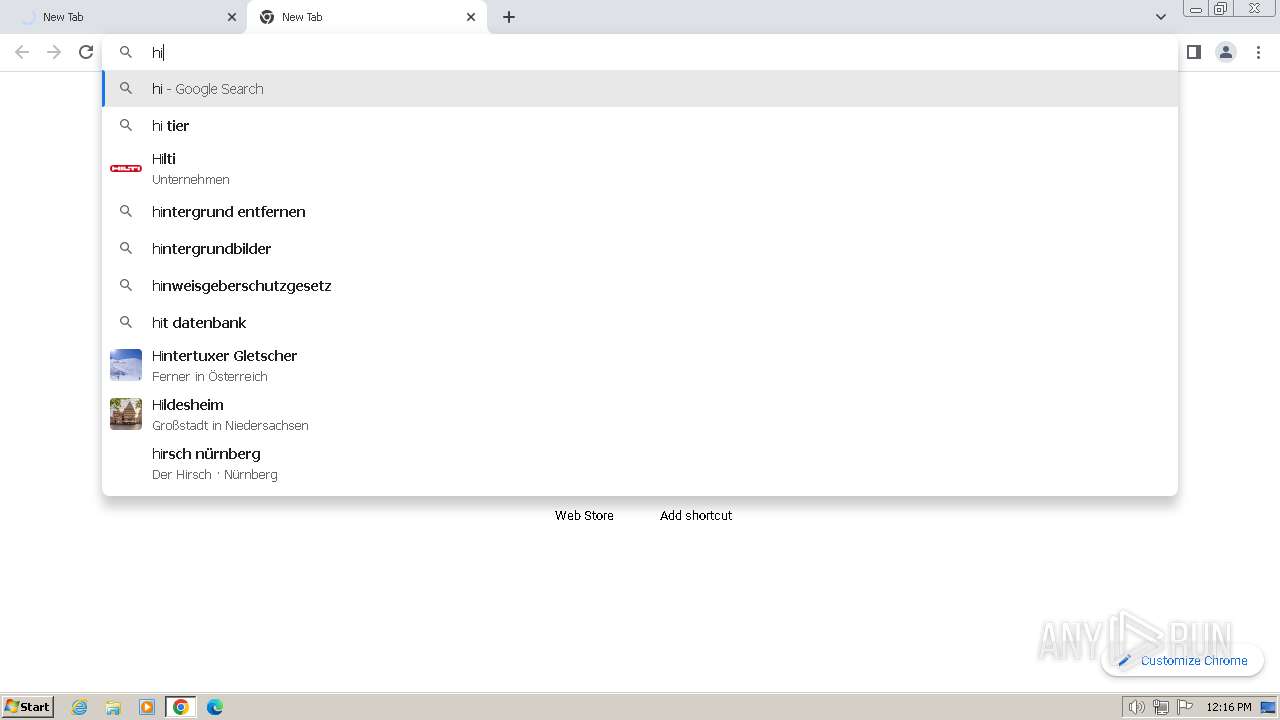Open File Explorer from taskbar
This screenshot has width=1280, height=720.
[x=113, y=707]
